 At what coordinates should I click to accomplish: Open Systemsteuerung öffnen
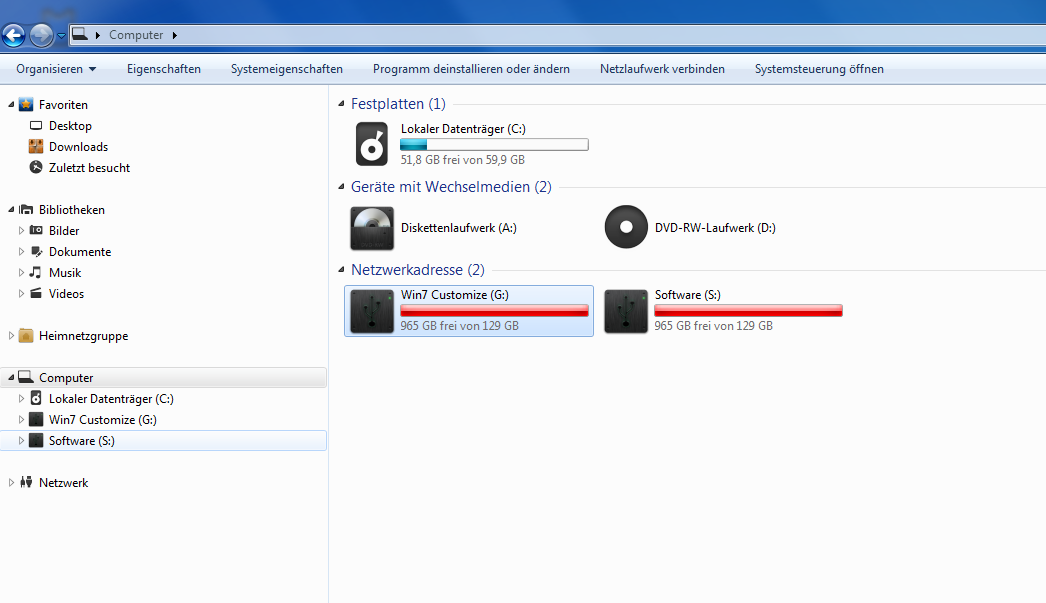(x=819, y=69)
